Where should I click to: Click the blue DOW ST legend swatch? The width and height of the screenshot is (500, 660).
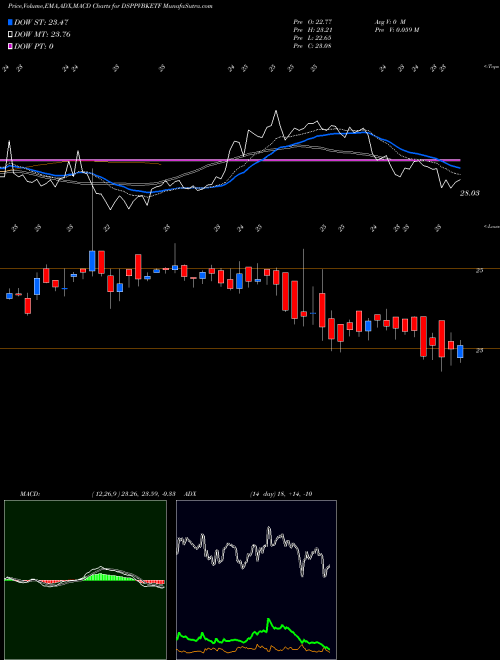point(10,22)
